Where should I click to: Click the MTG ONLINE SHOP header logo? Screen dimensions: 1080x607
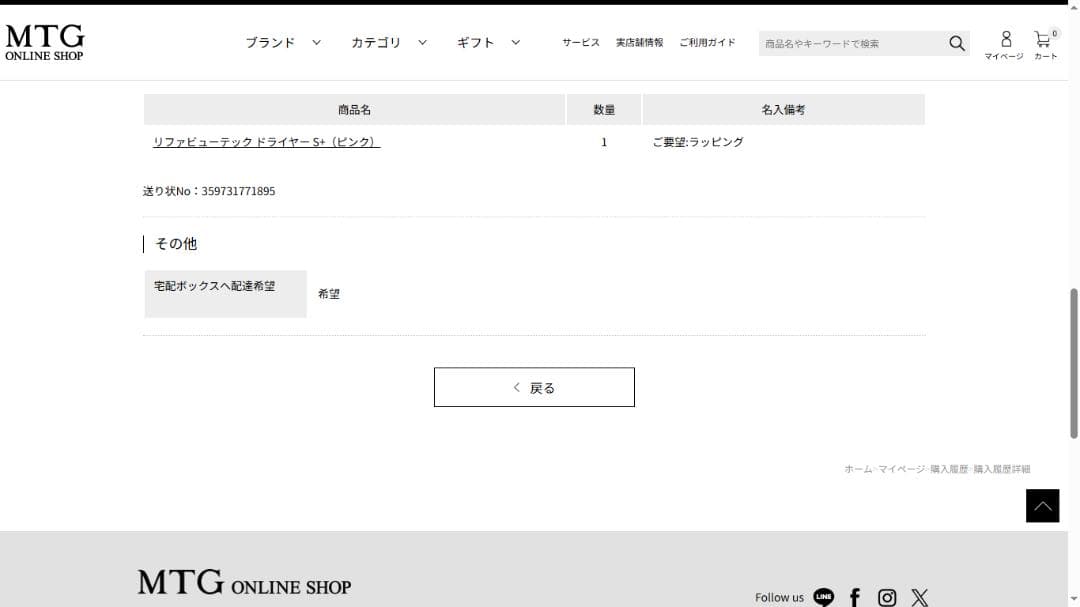pos(44,40)
